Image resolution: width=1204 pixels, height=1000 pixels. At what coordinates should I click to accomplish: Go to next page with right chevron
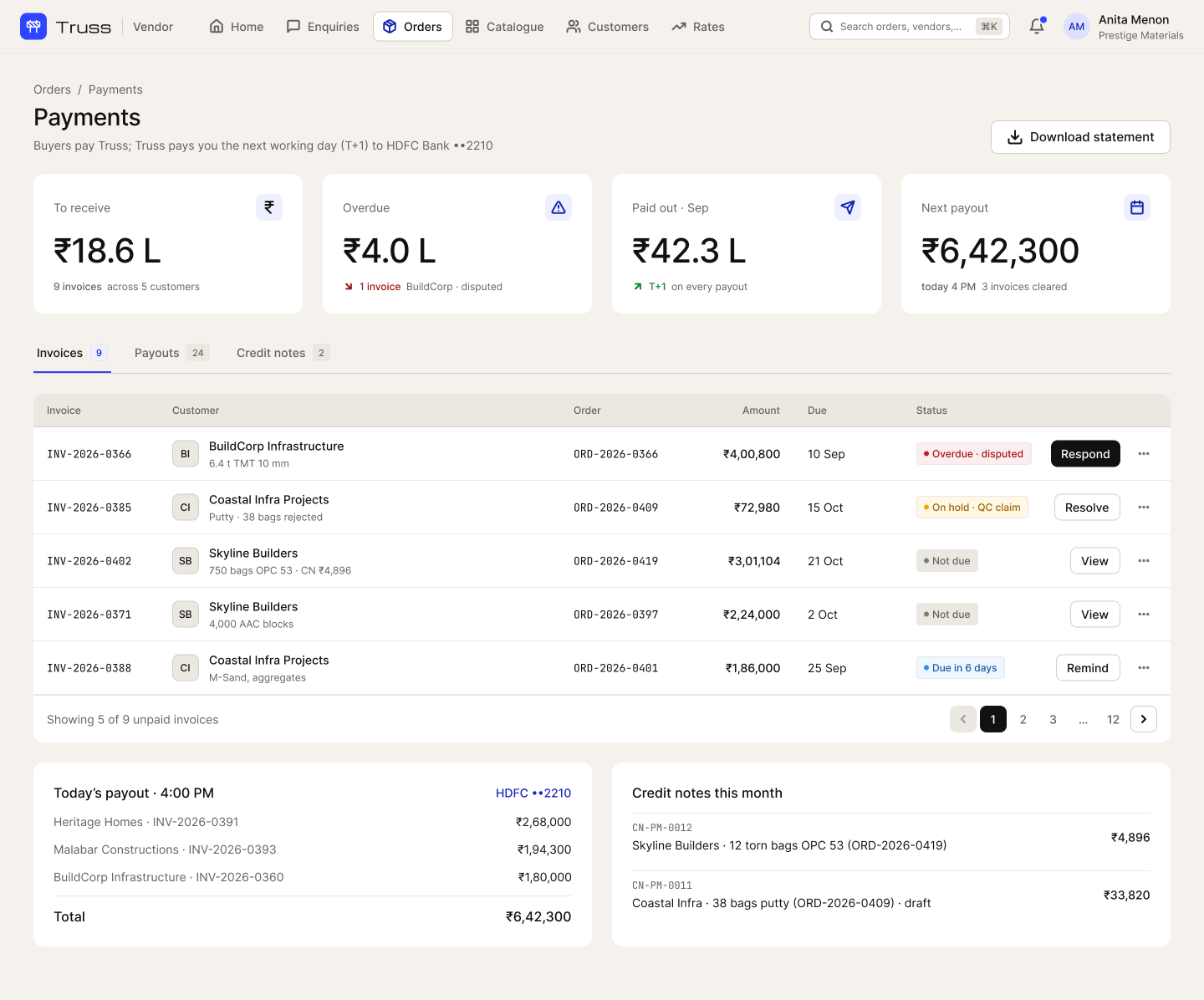[x=1144, y=719]
